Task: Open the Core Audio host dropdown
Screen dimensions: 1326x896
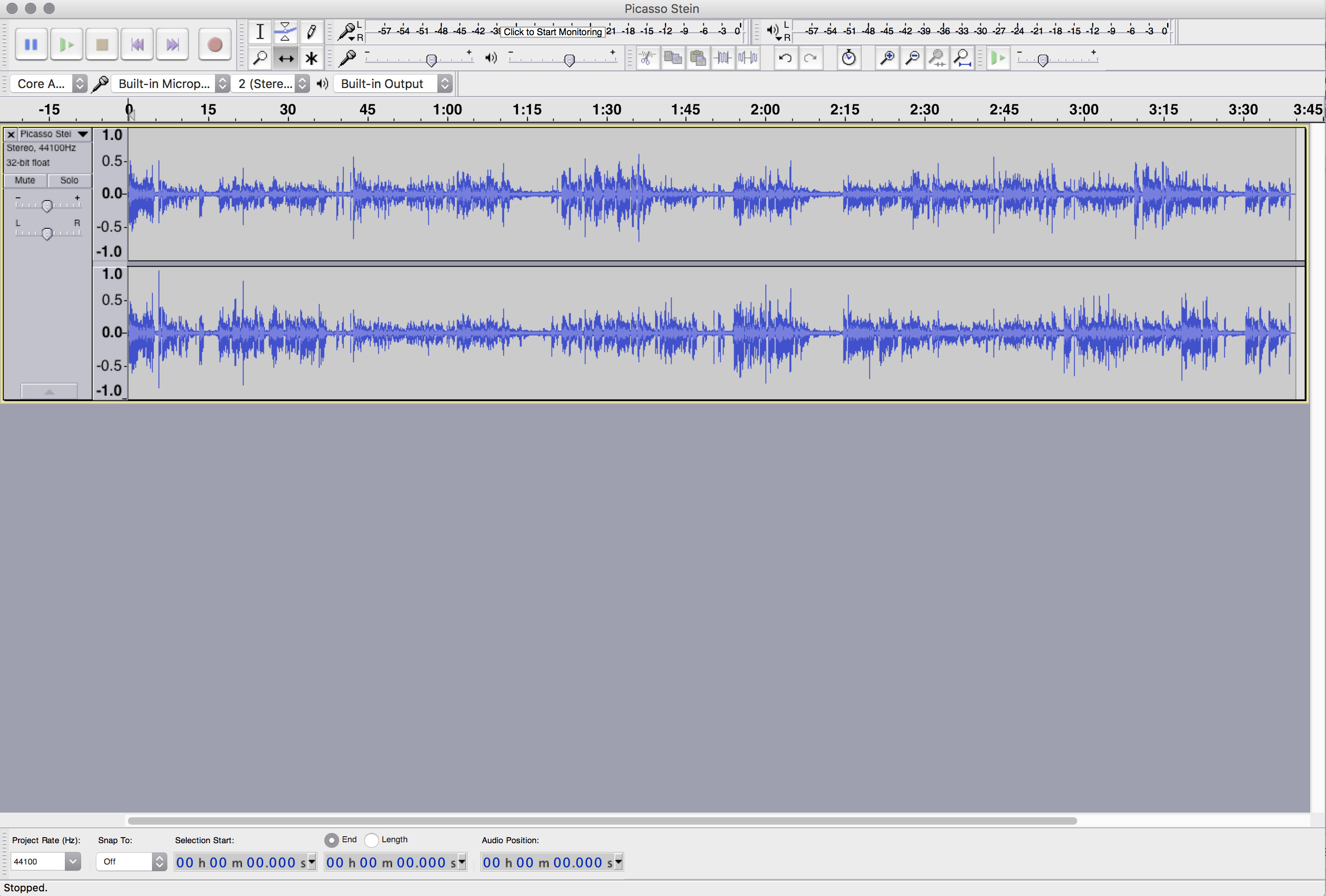Action: [49, 84]
